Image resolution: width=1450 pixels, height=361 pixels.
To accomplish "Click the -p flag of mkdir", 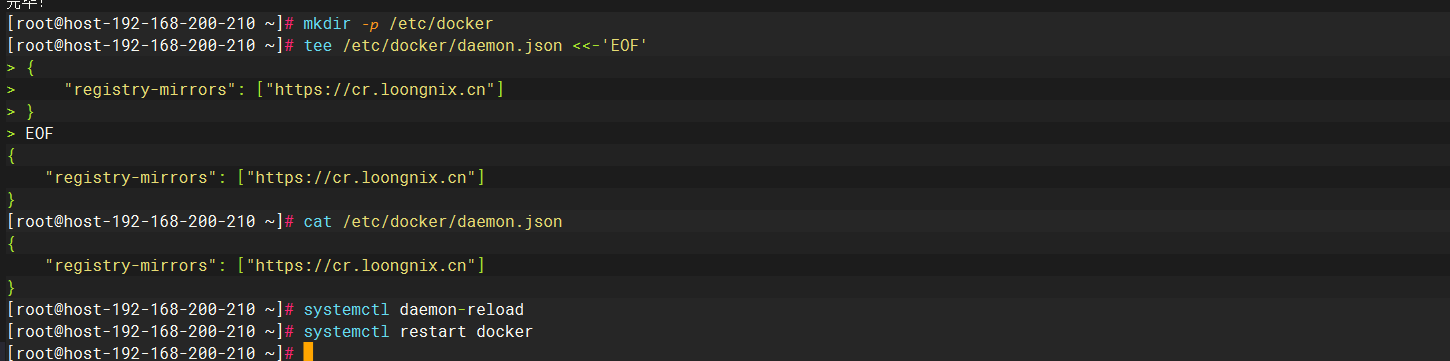I will 367,22.
